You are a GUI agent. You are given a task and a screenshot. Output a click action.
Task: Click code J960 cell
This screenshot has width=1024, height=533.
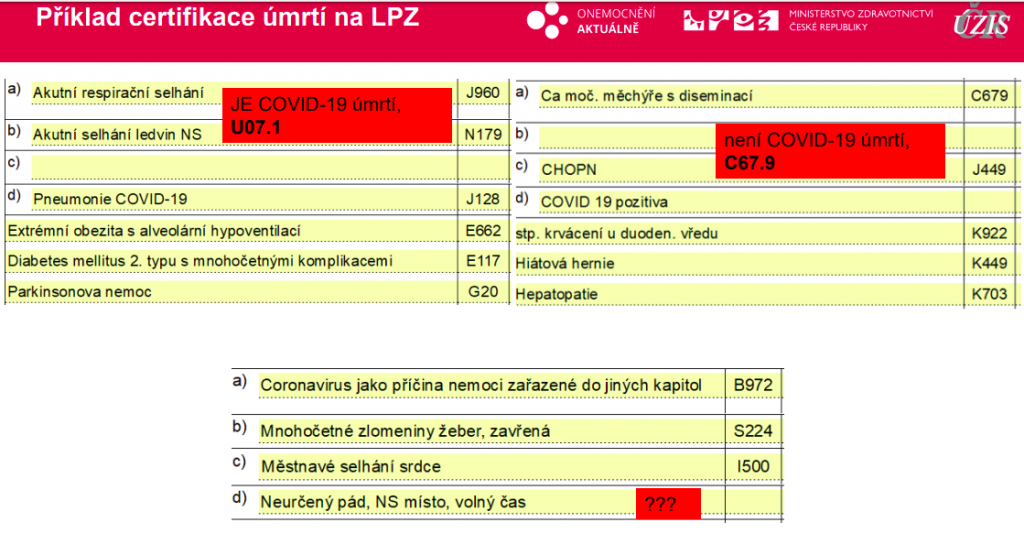coord(482,93)
